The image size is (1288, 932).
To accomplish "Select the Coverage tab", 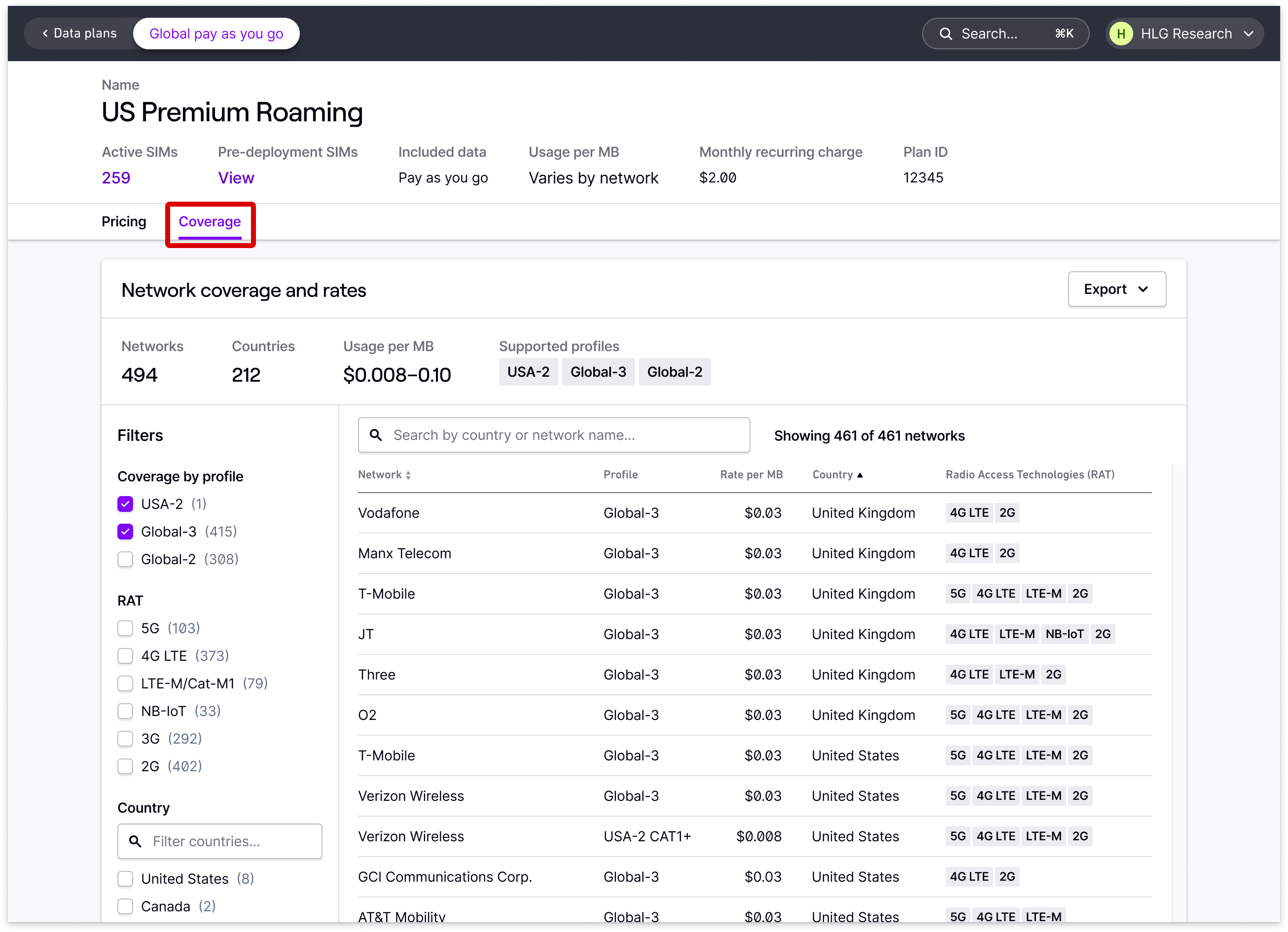I will [210, 221].
